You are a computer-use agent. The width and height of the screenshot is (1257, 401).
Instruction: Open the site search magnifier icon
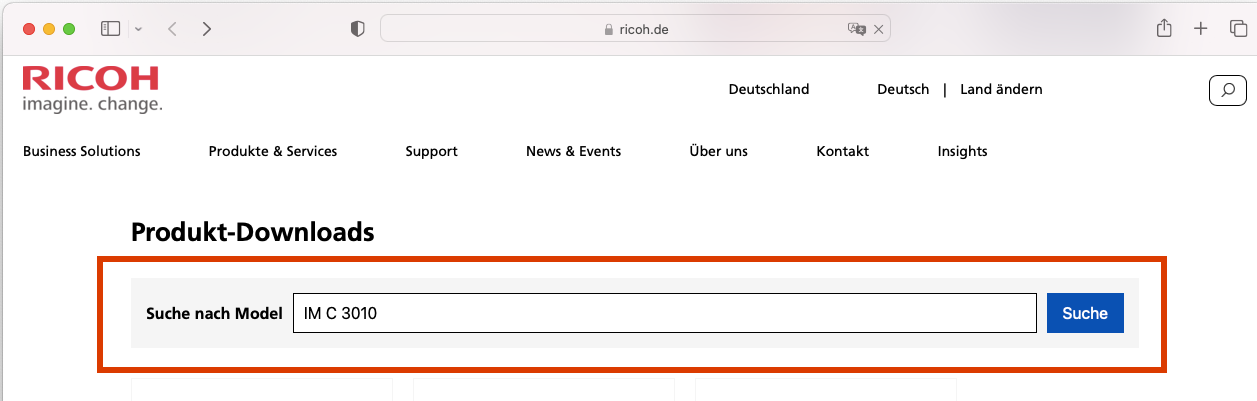click(x=1228, y=90)
